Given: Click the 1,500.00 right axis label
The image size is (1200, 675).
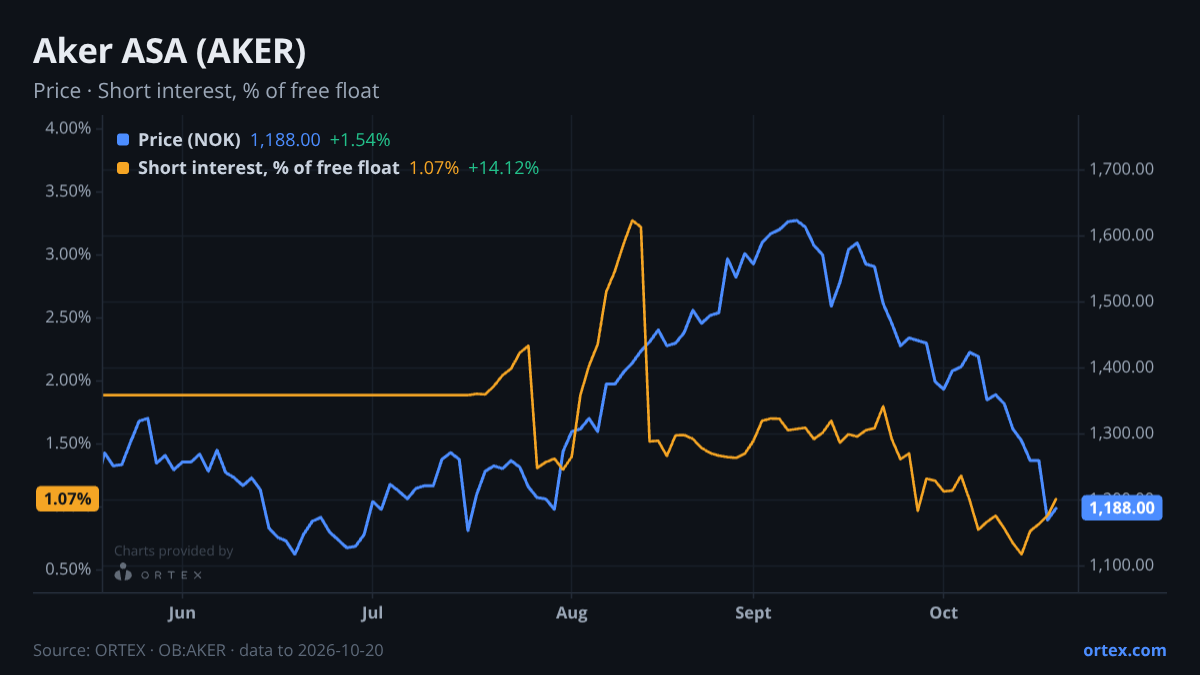Looking at the screenshot, I should pos(1121,301).
